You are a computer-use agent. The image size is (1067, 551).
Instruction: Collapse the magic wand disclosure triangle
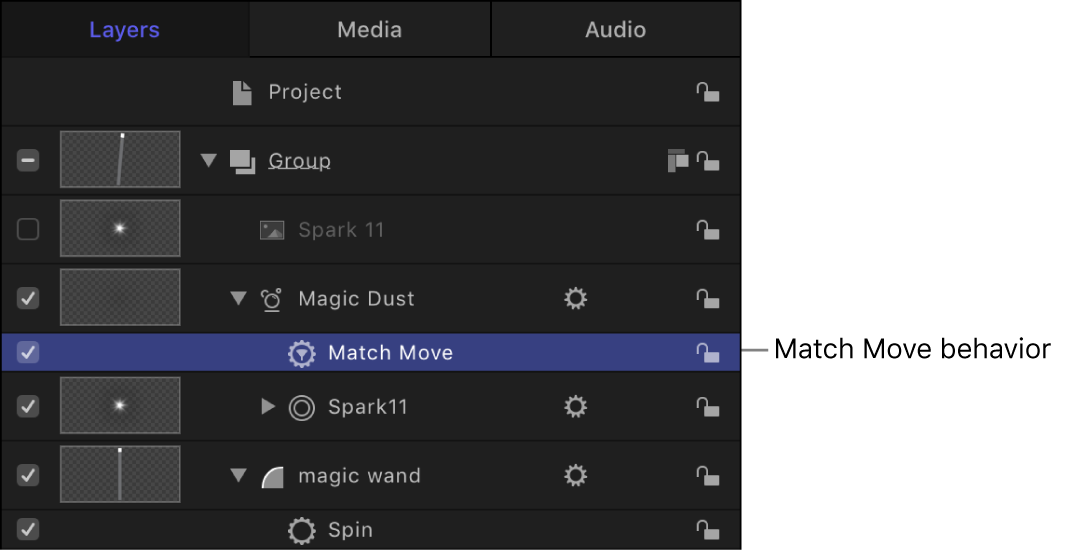[238, 475]
